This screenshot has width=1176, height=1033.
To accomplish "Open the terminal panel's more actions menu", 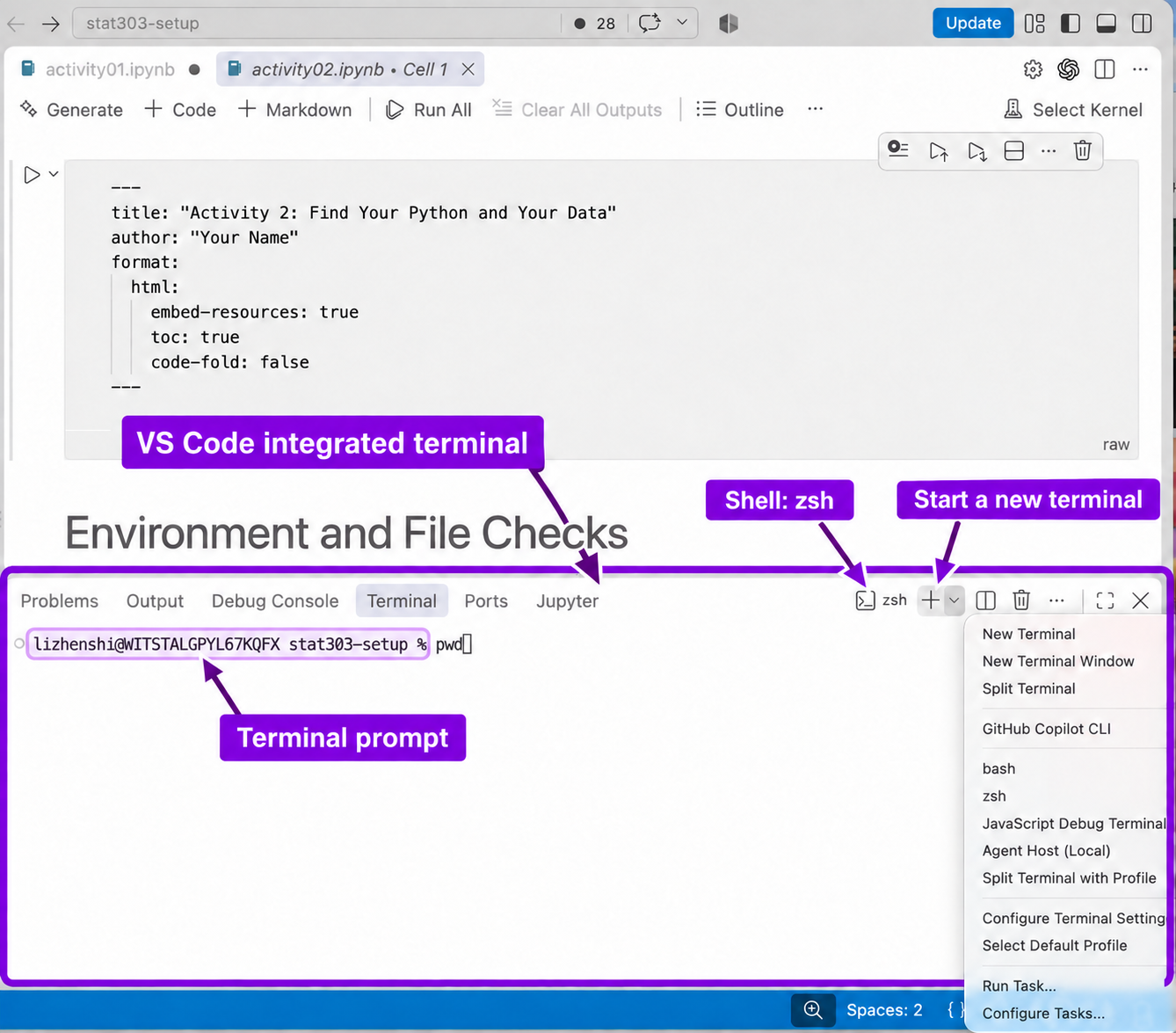I will pos(1056,600).
